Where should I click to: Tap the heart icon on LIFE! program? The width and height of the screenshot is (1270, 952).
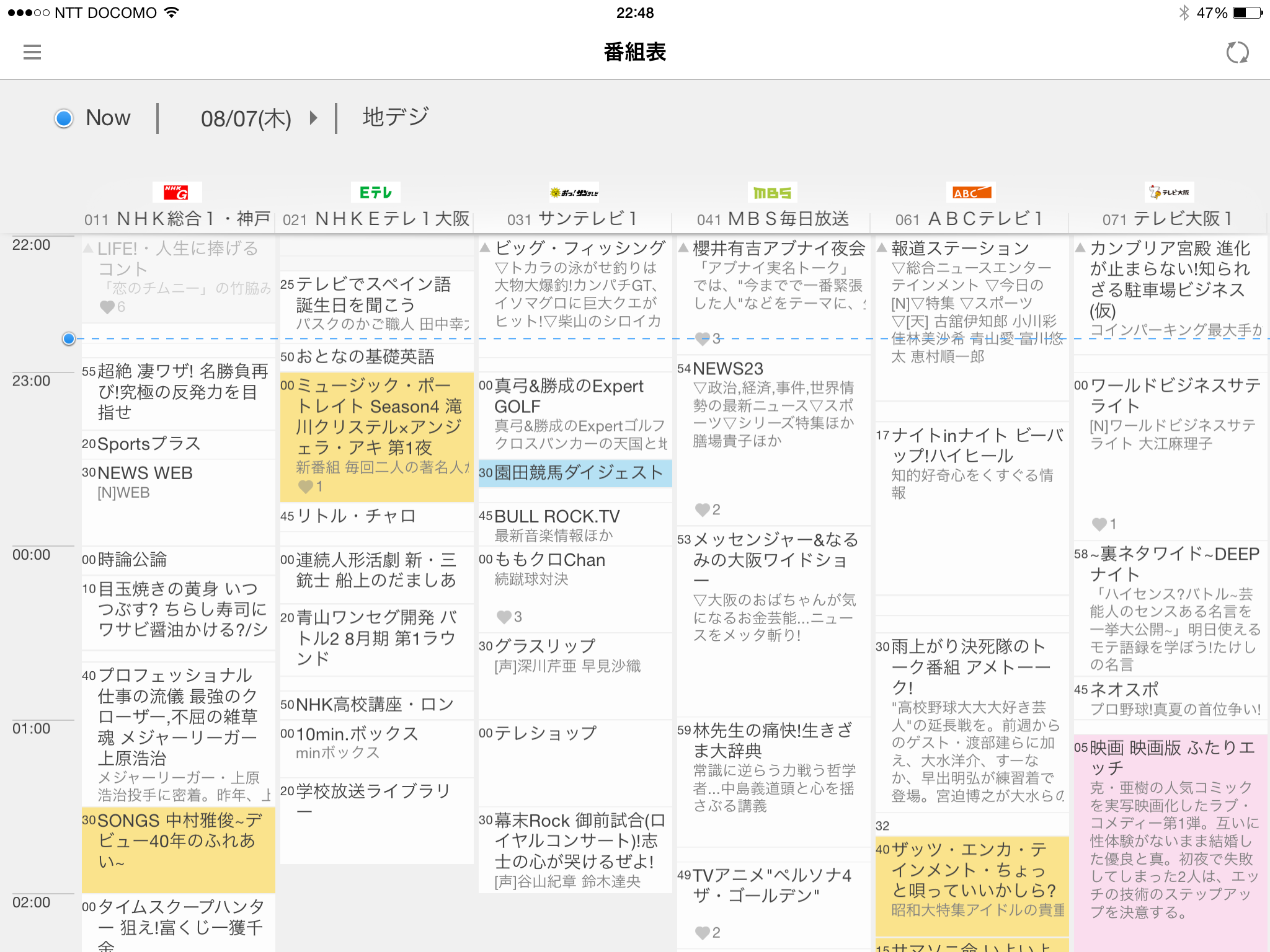pyautogui.click(x=107, y=307)
